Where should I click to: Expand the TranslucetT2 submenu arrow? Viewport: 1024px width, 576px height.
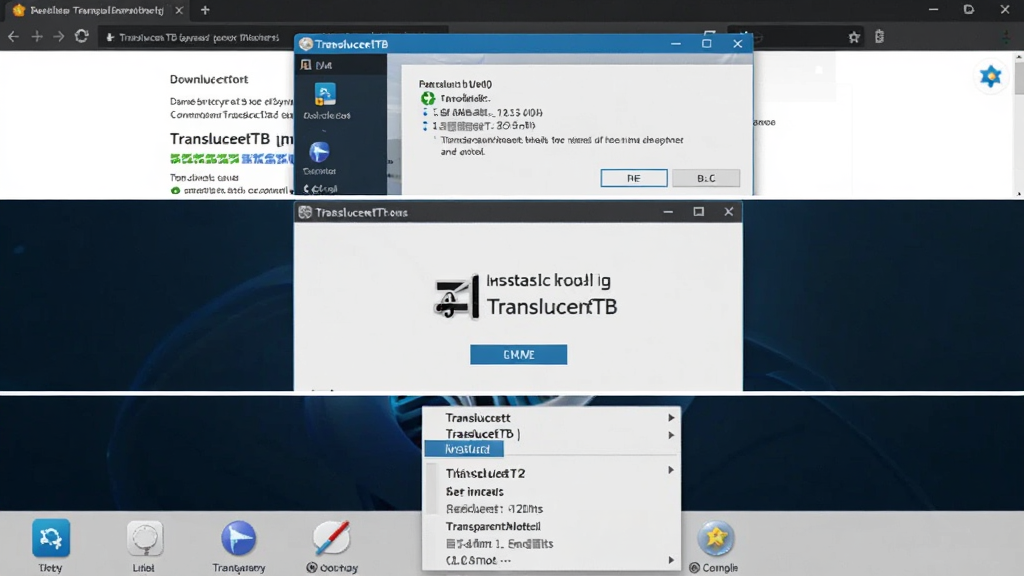coord(671,470)
